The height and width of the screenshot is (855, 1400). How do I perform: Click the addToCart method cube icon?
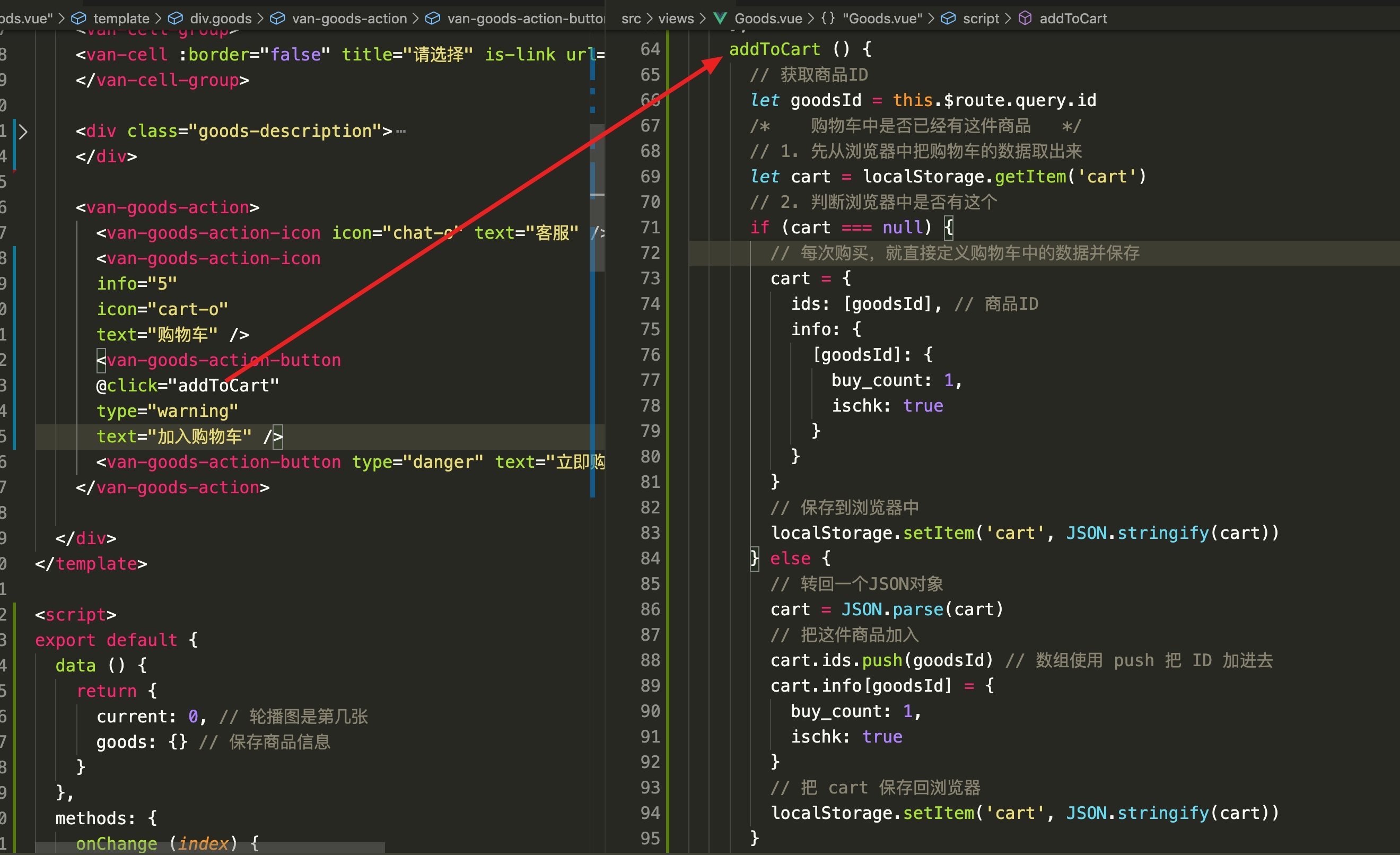[x=1025, y=18]
